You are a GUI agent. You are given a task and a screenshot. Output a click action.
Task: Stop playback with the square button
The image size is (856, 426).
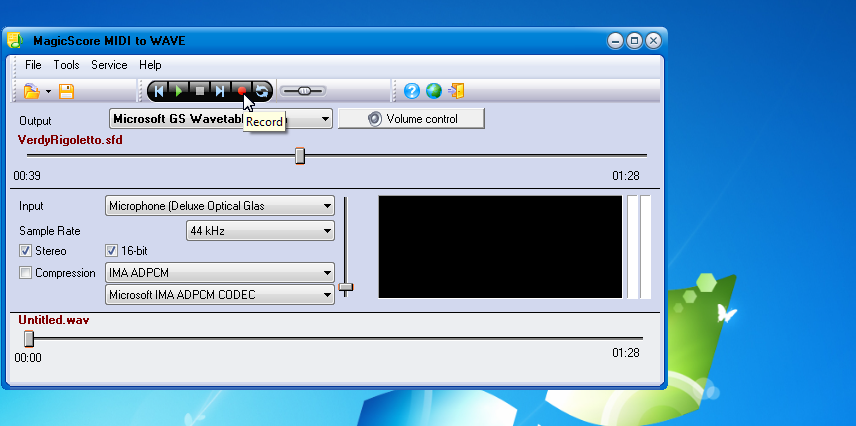200,91
